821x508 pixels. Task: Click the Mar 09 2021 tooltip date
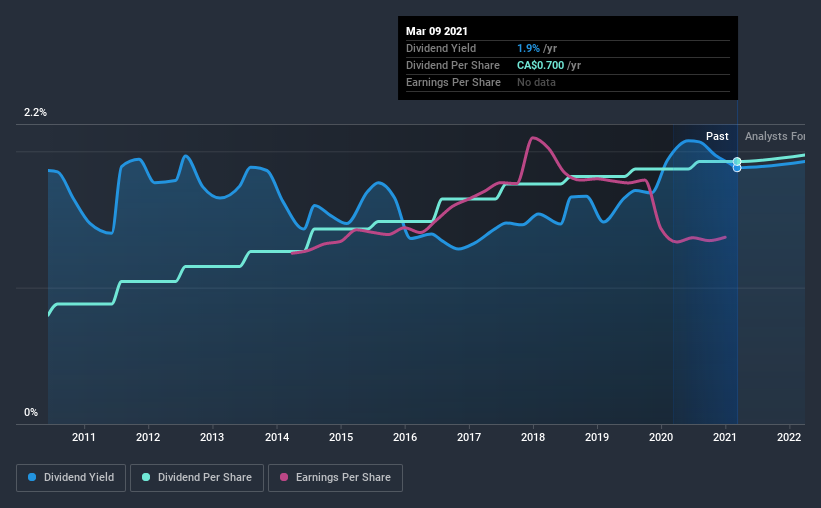pyautogui.click(x=437, y=31)
